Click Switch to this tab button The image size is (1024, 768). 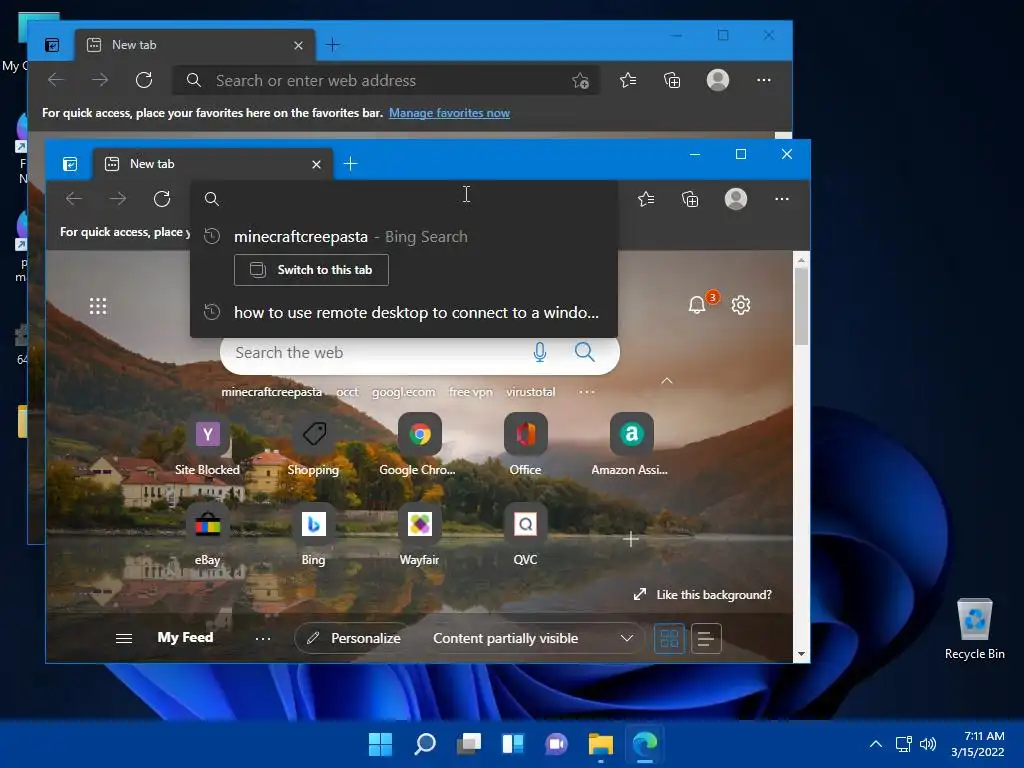tap(312, 270)
